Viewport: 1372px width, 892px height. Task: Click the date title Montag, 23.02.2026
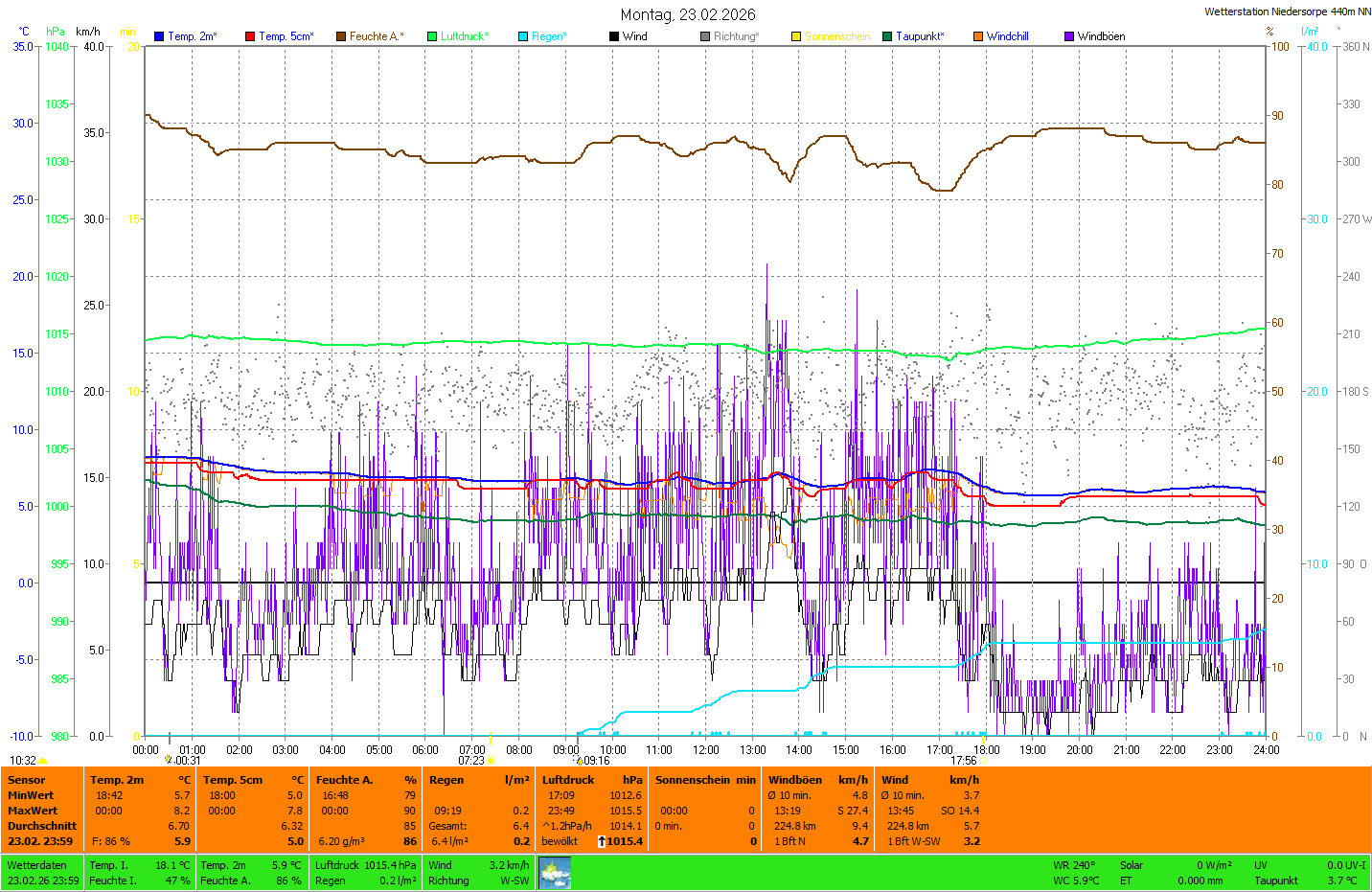point(687,14)
